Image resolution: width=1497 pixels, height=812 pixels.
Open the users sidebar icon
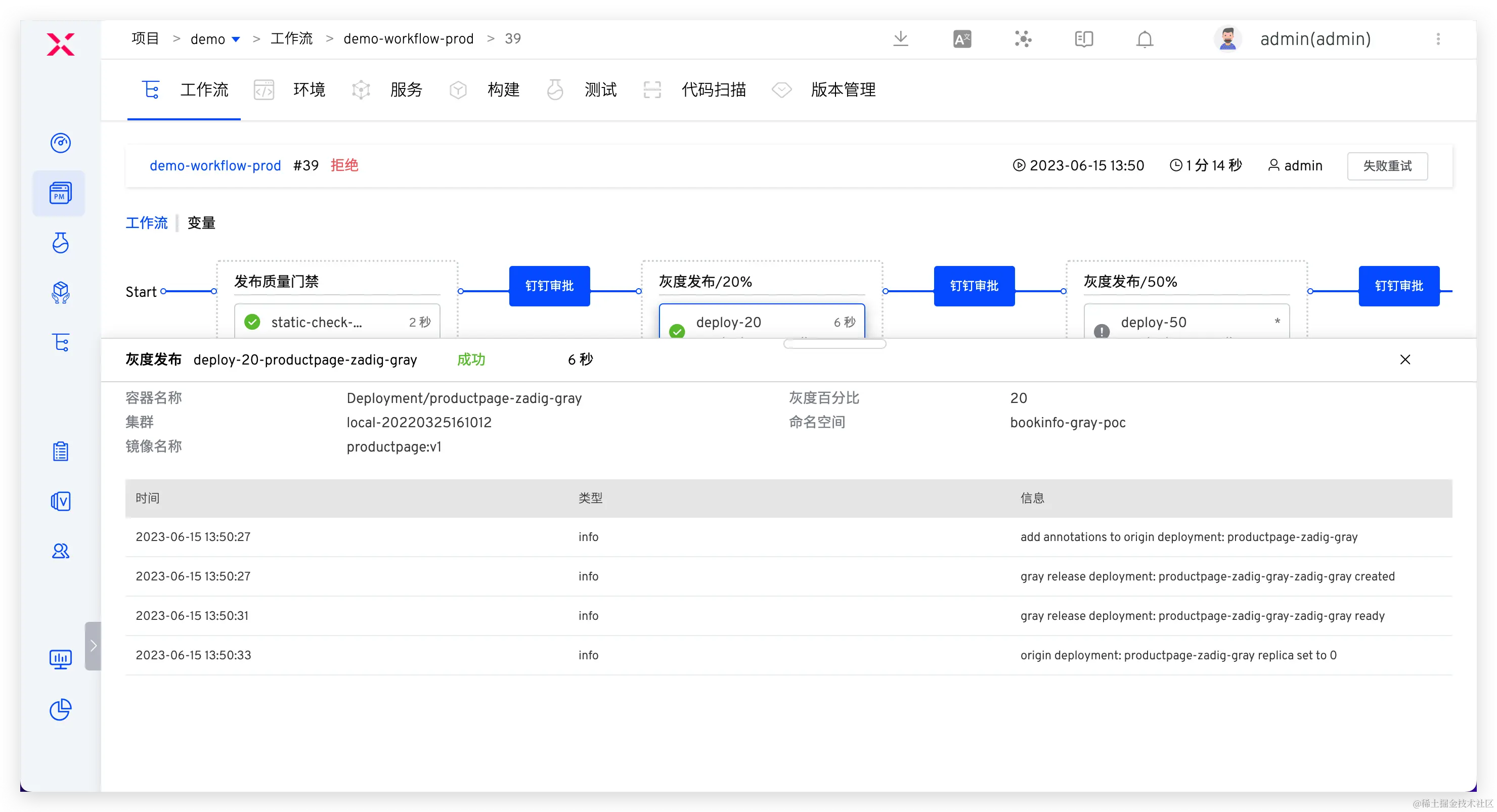[61, 551]
